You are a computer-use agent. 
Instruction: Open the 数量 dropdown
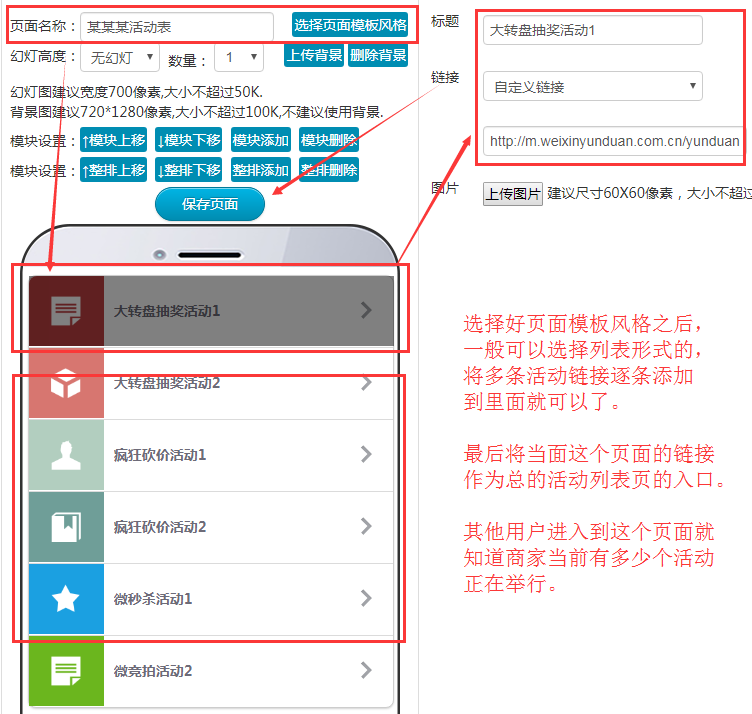pyautogui.click(x=242, y=58)
